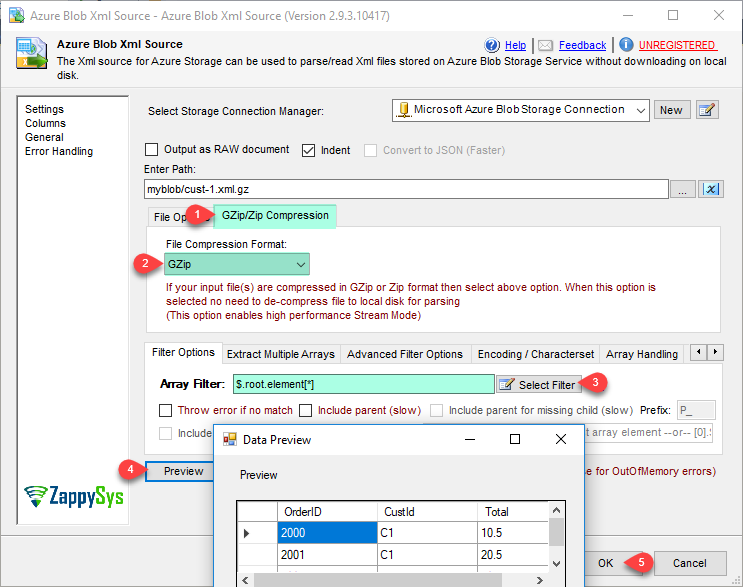Enable Include parent (slow) checkbox

(x=306, y=410)
